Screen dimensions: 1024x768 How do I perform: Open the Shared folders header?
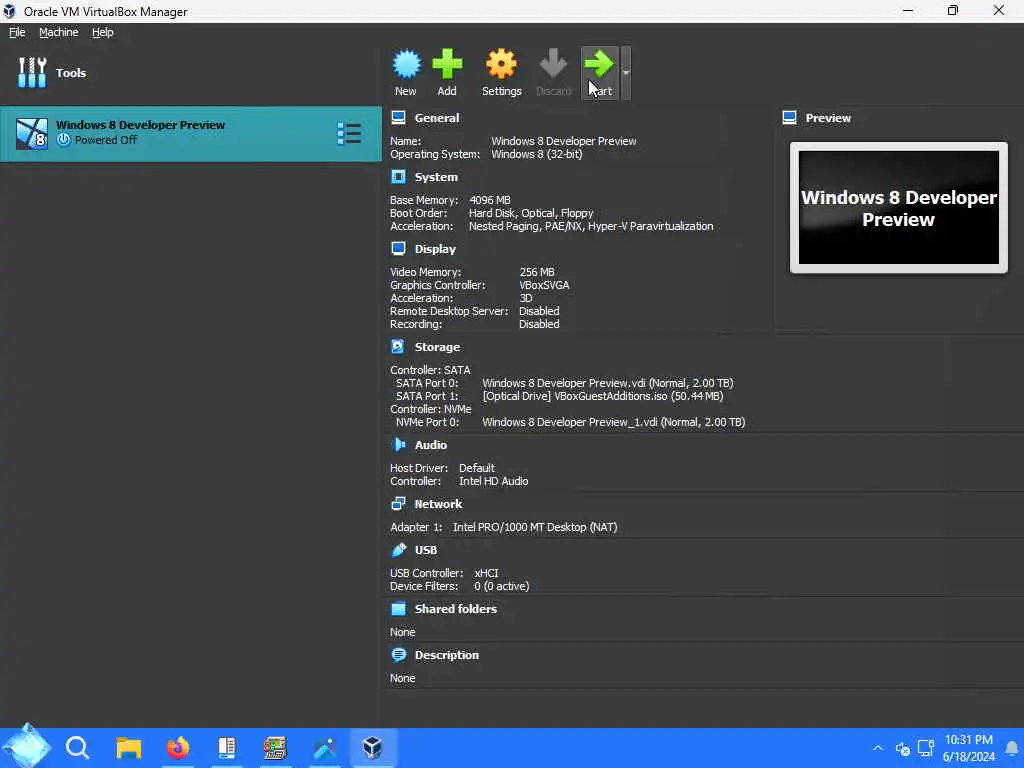(x=456, y=609)
